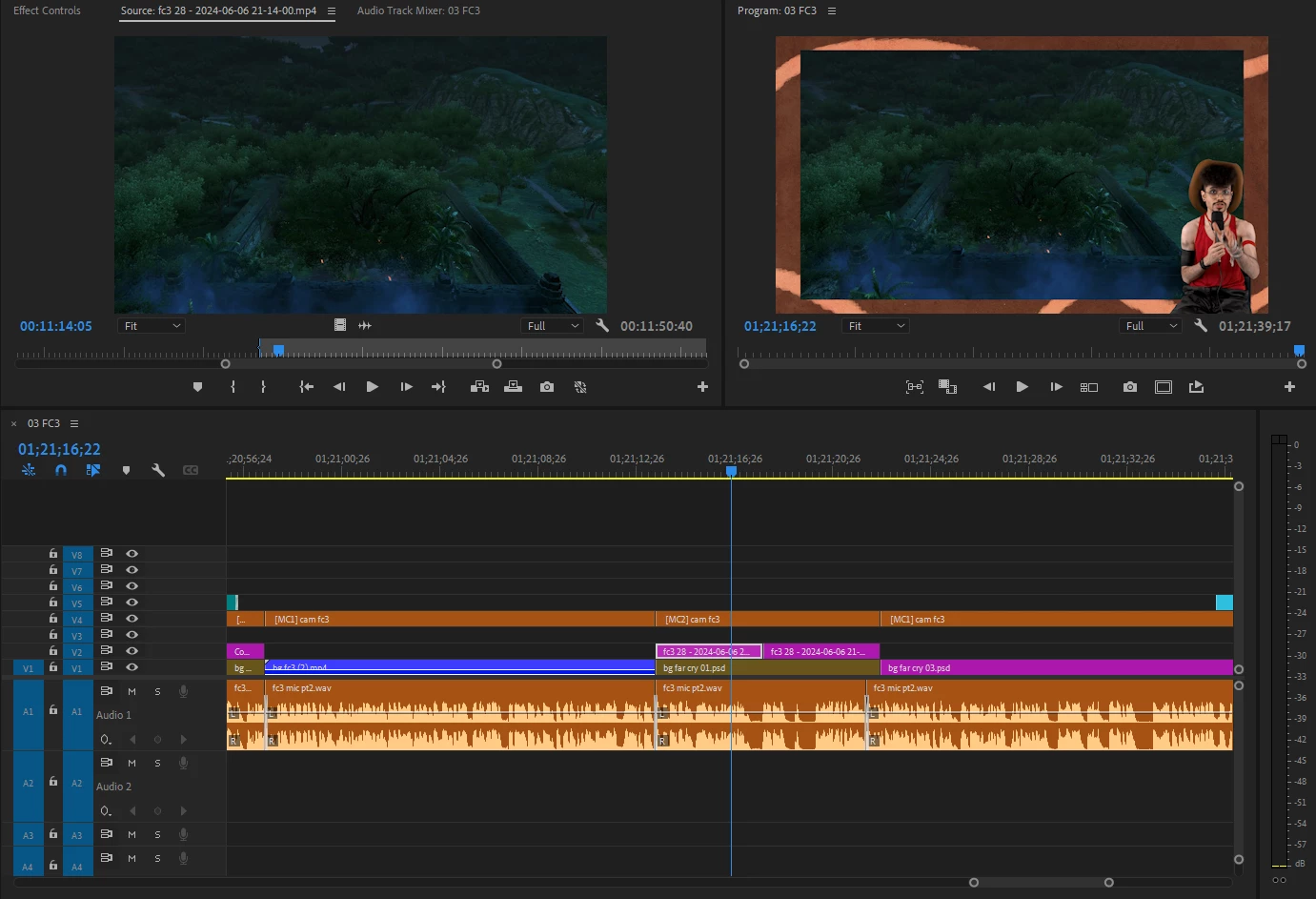This screenshot has height=899, width=1316.
Task: Export frame from Source monitor
Action: click(x=547, y=387)
